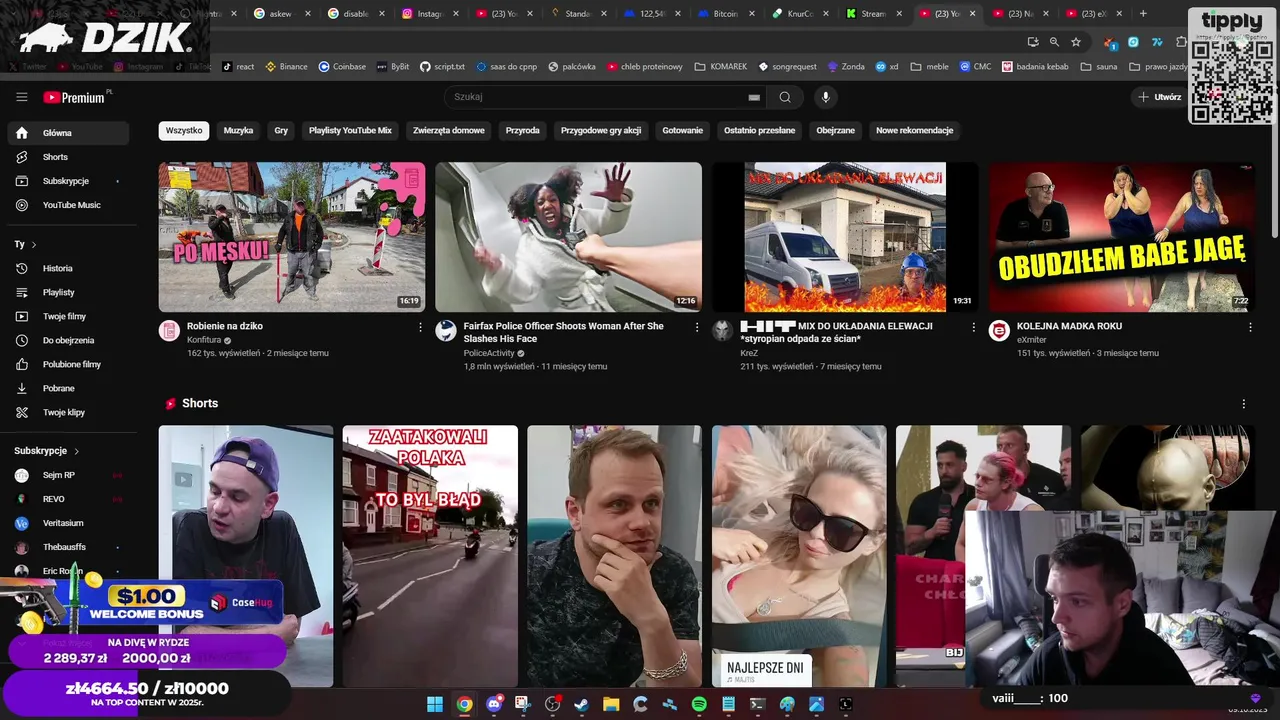The width and height of the screenshot is (1280, 720).
Task: Open eXmiter channel avatar
Action: click(x=999, y=331)
